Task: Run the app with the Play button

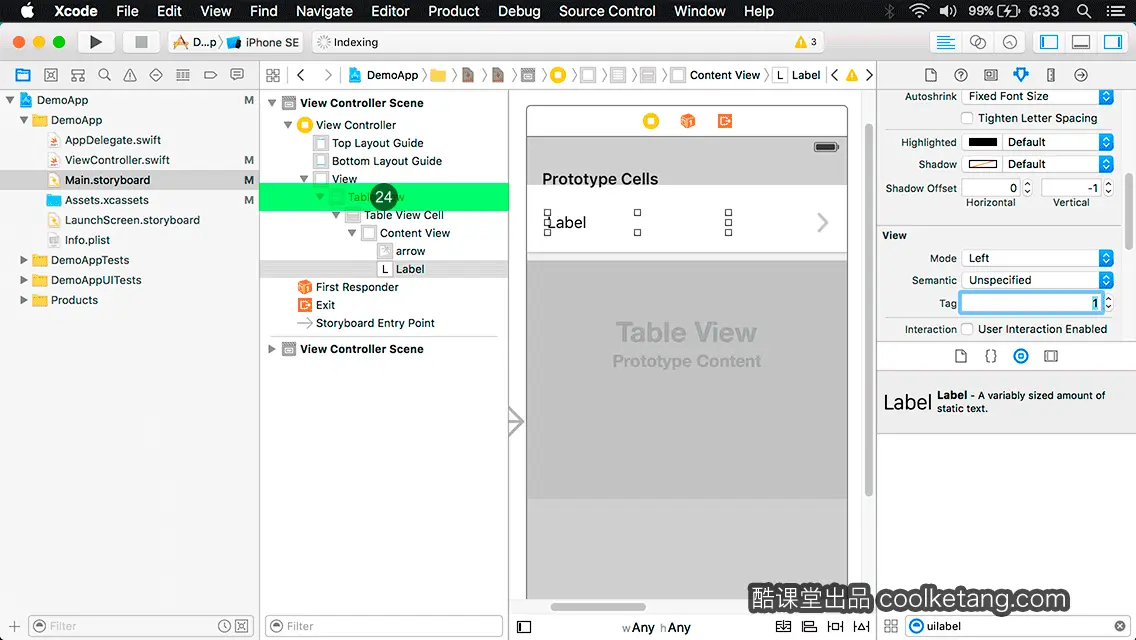Action: 95,42
